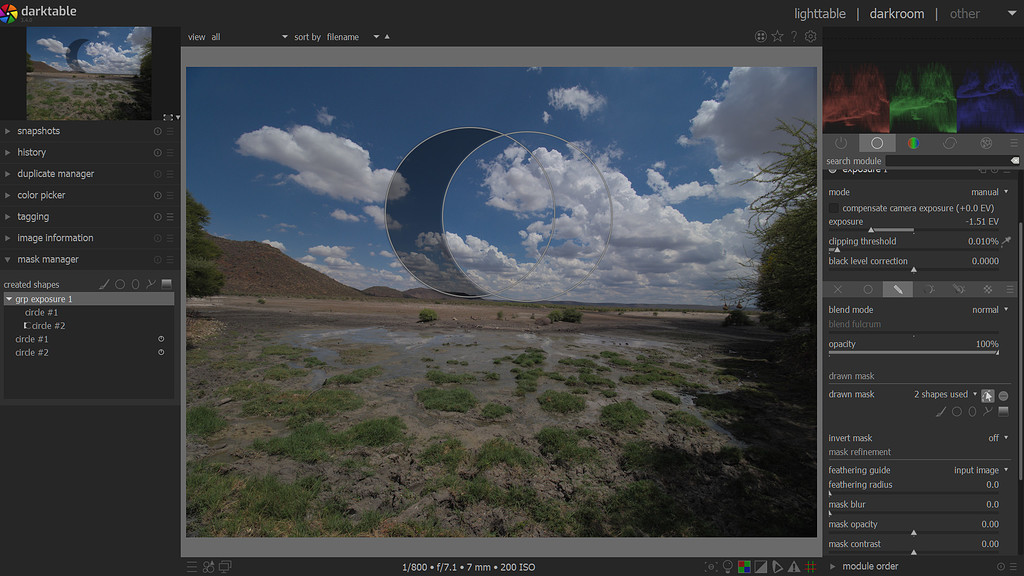
Task: Click the exposure slider
Action: (x=913, y=230)
